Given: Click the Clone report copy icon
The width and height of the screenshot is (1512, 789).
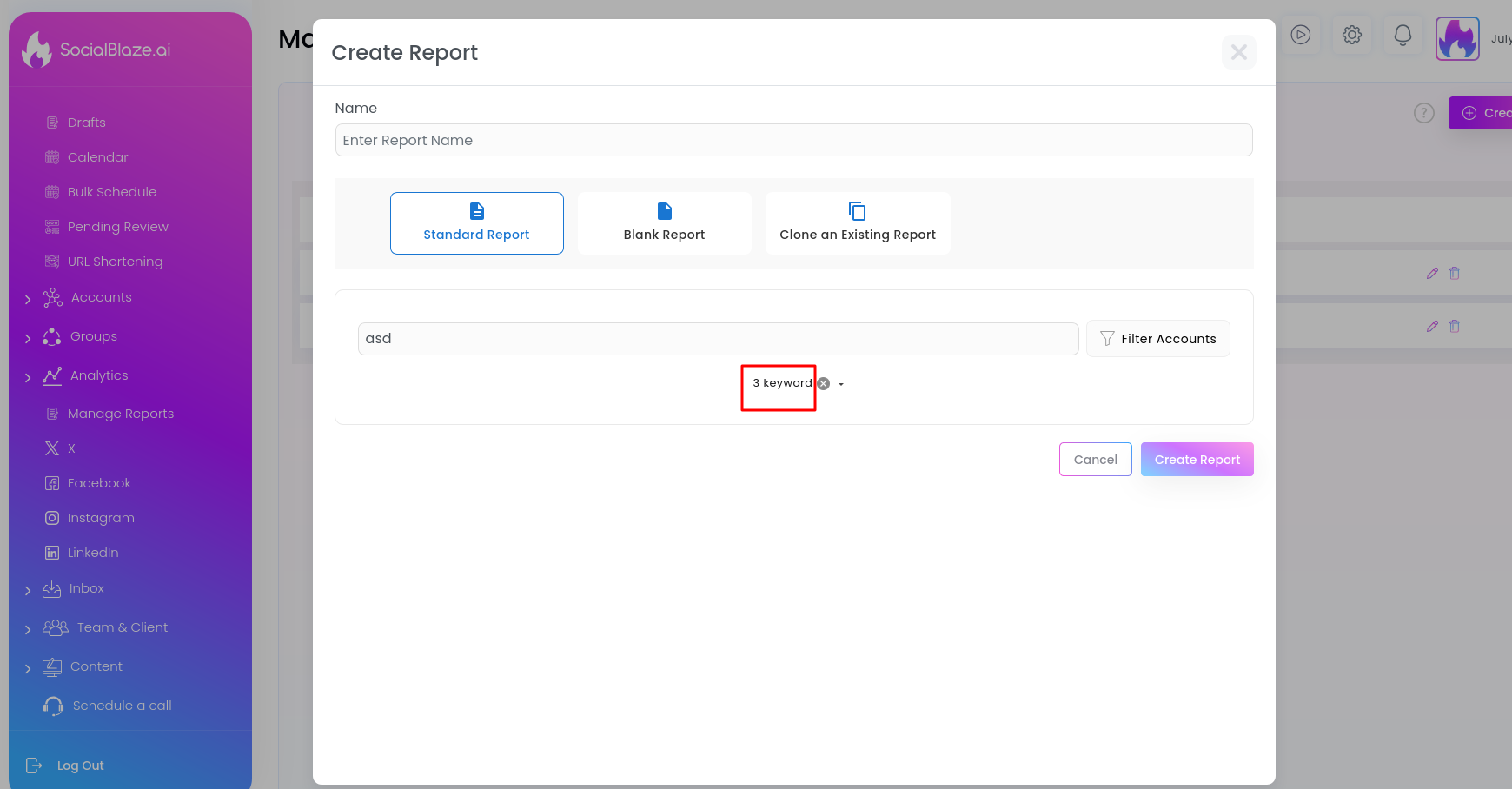Looking at the screenshot, I should pyautogui.click(x=858, y=211).
